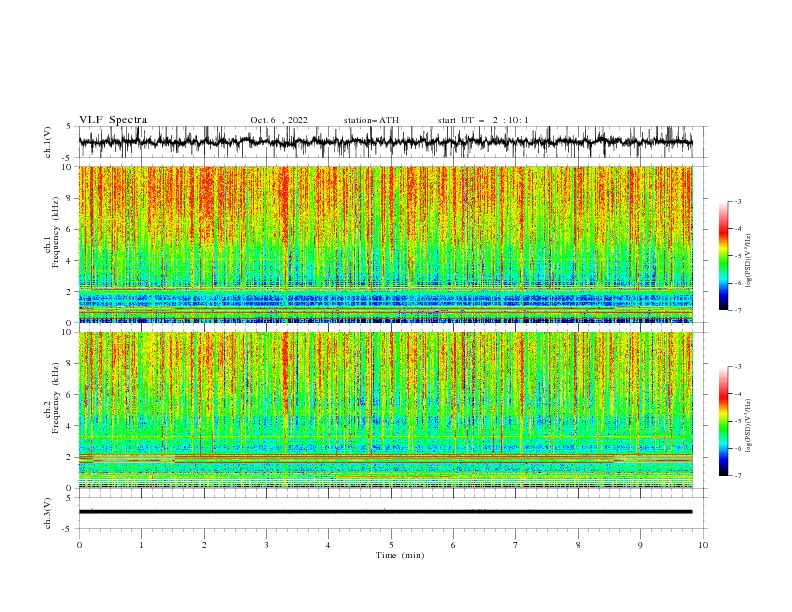Click time axis tick label "5"

point(391,545)
